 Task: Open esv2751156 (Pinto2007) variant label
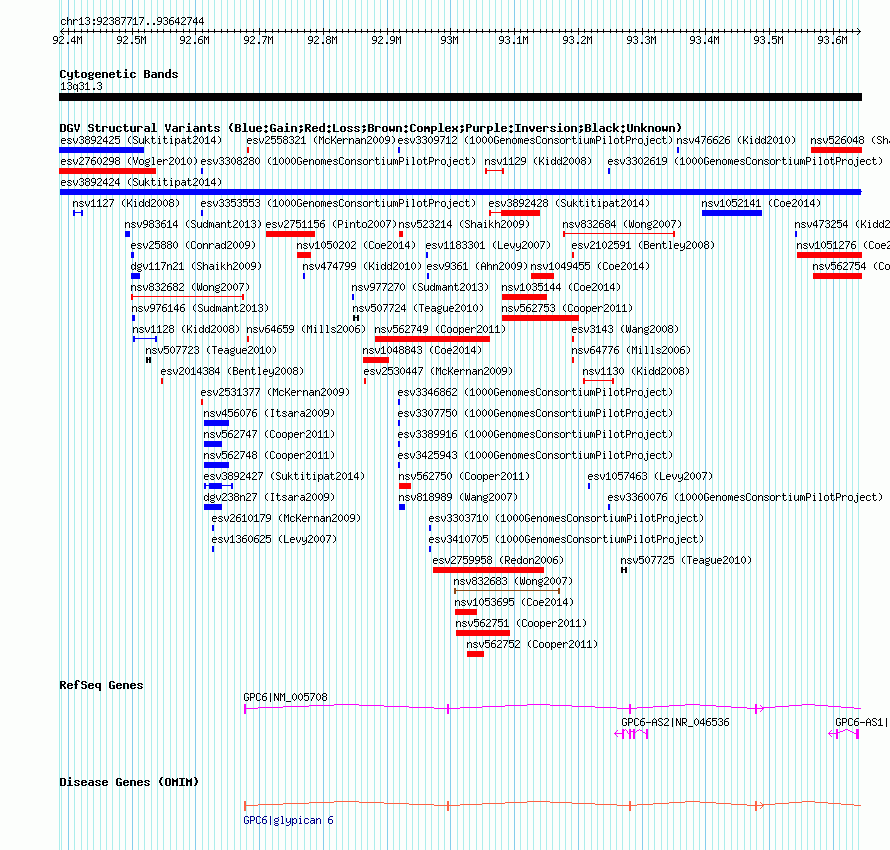(330, 224)
